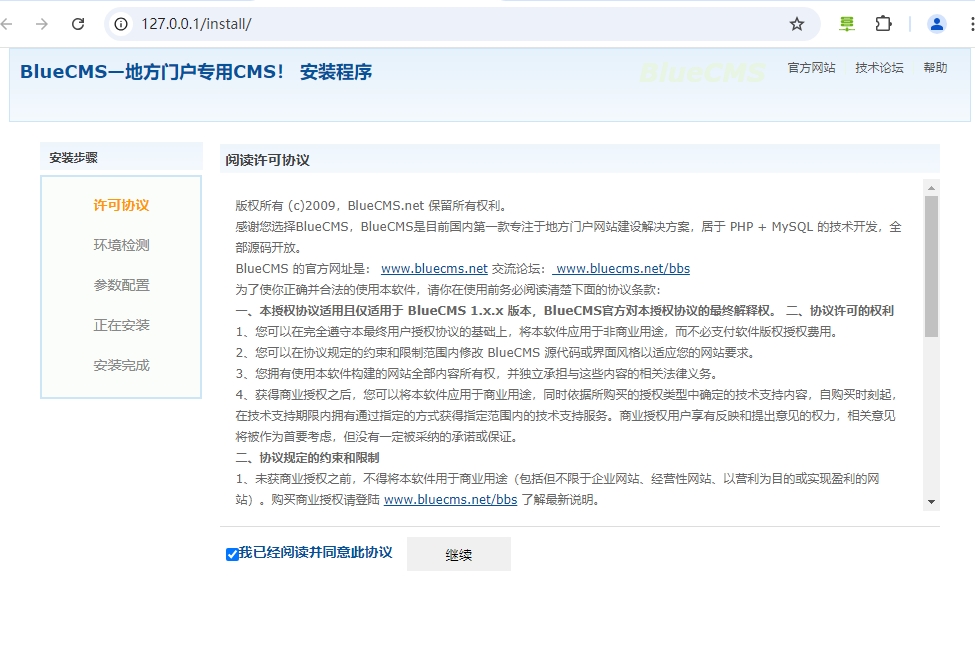Click the 版权所有 (c)2009 line

[372, 206]
